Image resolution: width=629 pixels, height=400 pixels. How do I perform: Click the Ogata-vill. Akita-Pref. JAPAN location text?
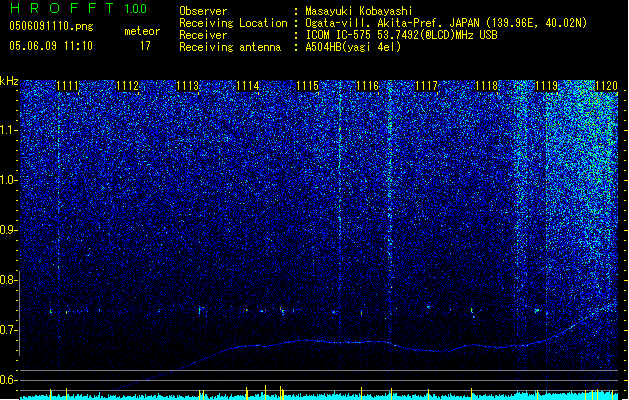point(446,23)
